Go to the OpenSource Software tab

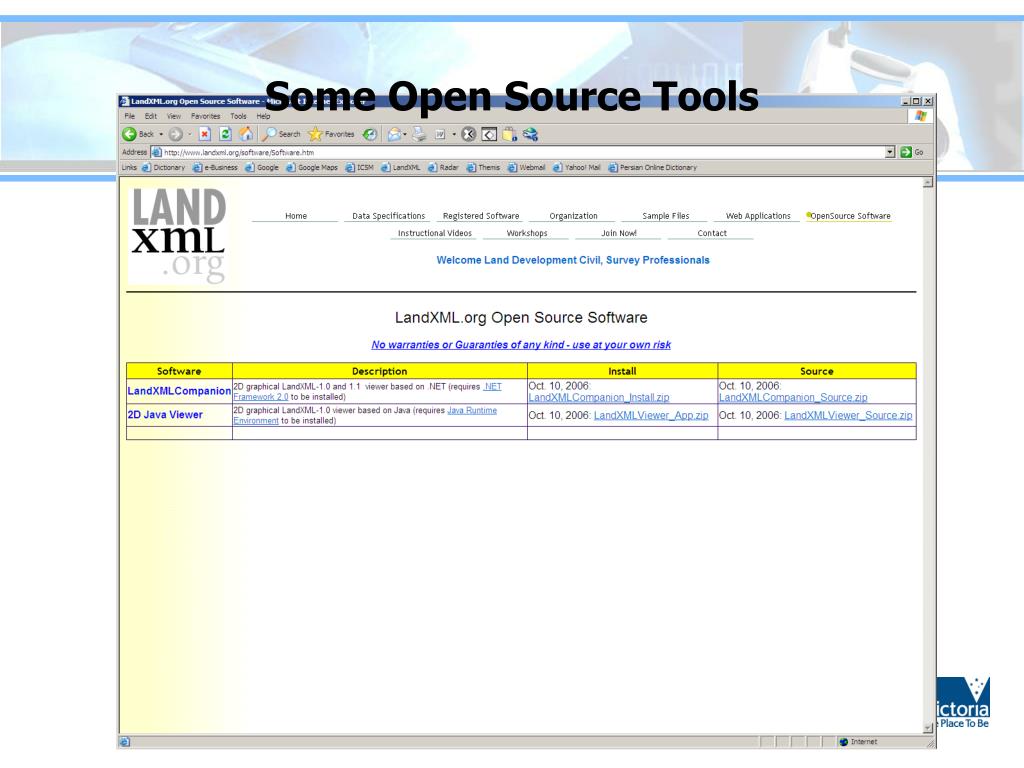click(x=849, y=216)
